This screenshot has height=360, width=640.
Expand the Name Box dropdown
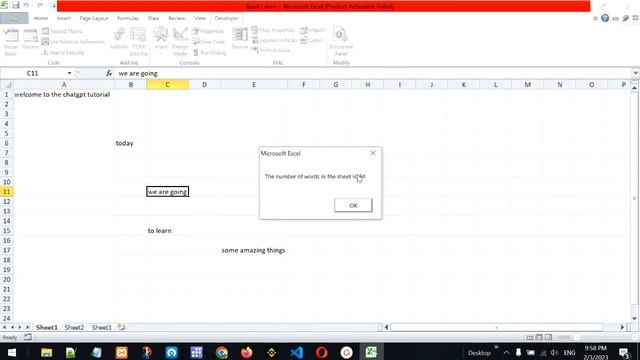coord(69,73)
